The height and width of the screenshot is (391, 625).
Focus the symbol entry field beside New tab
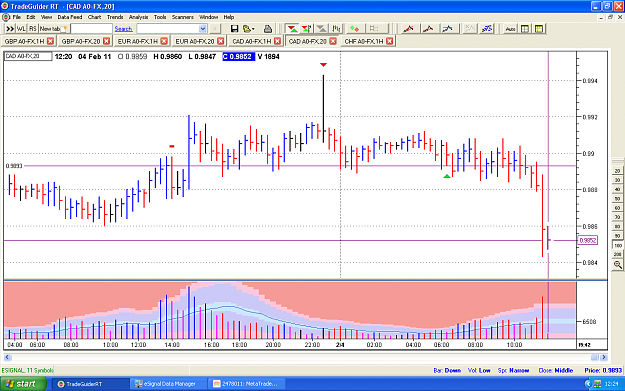tap(91, 29)
